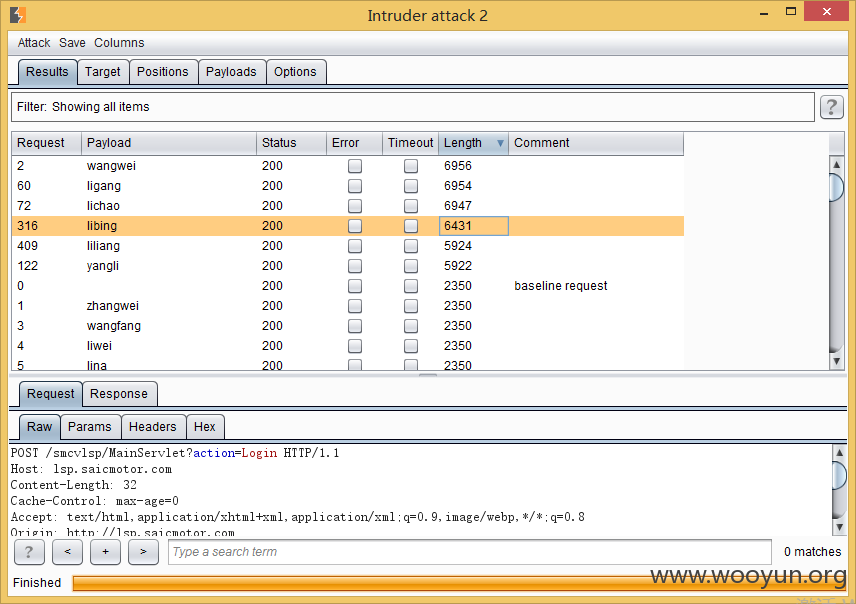Click request pane scroll up arrow
Image resolution: width=856 pixels, height=604 pixels.
840,453
